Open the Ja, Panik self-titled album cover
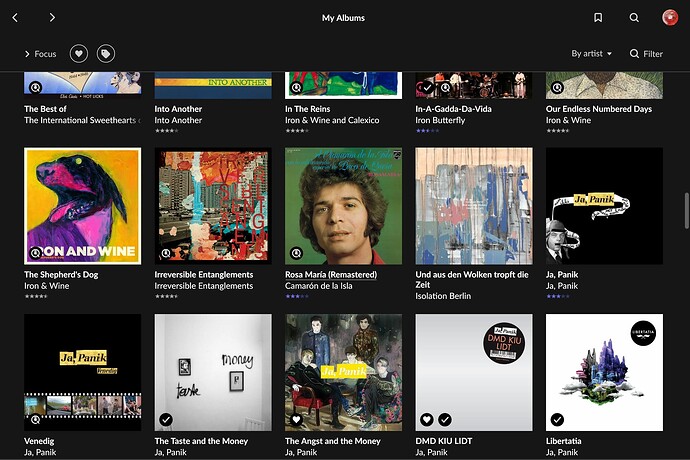This screenshot has width=690, height=460. click(x=604, y=206)
